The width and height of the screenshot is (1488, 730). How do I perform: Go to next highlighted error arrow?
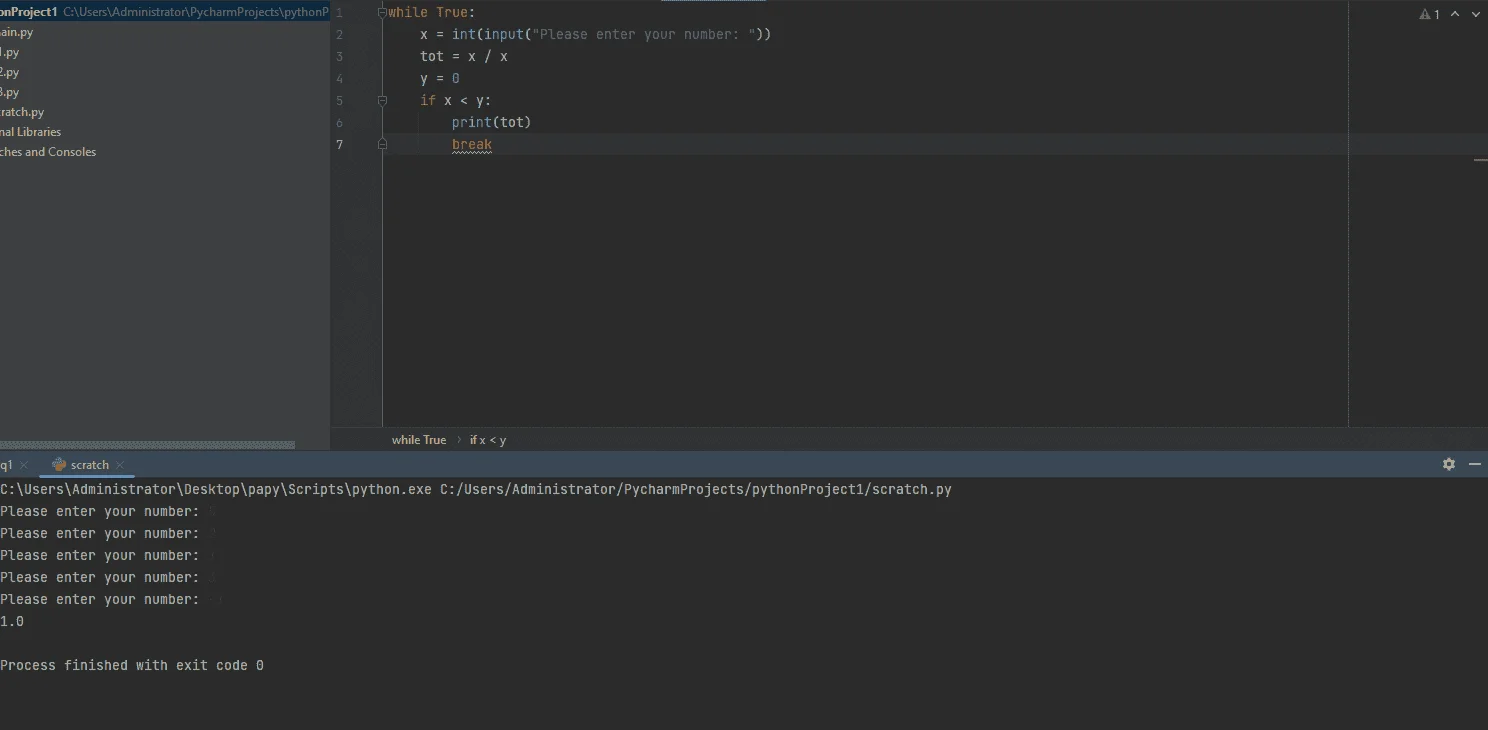[1475, 14]
